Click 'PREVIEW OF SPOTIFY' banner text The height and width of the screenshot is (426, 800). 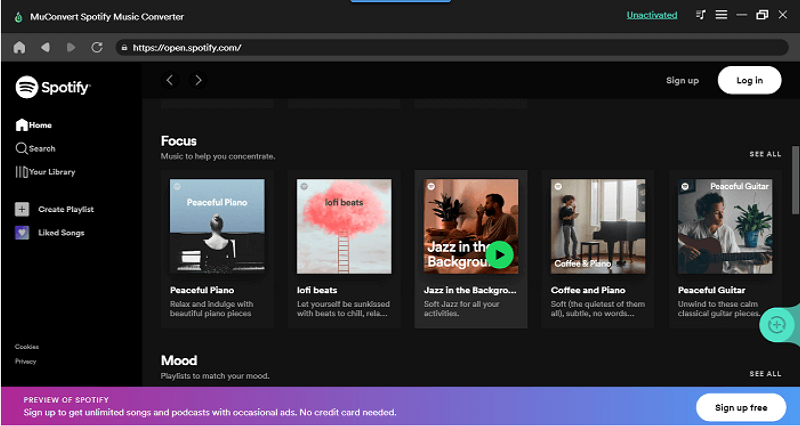tap(66, 400)
